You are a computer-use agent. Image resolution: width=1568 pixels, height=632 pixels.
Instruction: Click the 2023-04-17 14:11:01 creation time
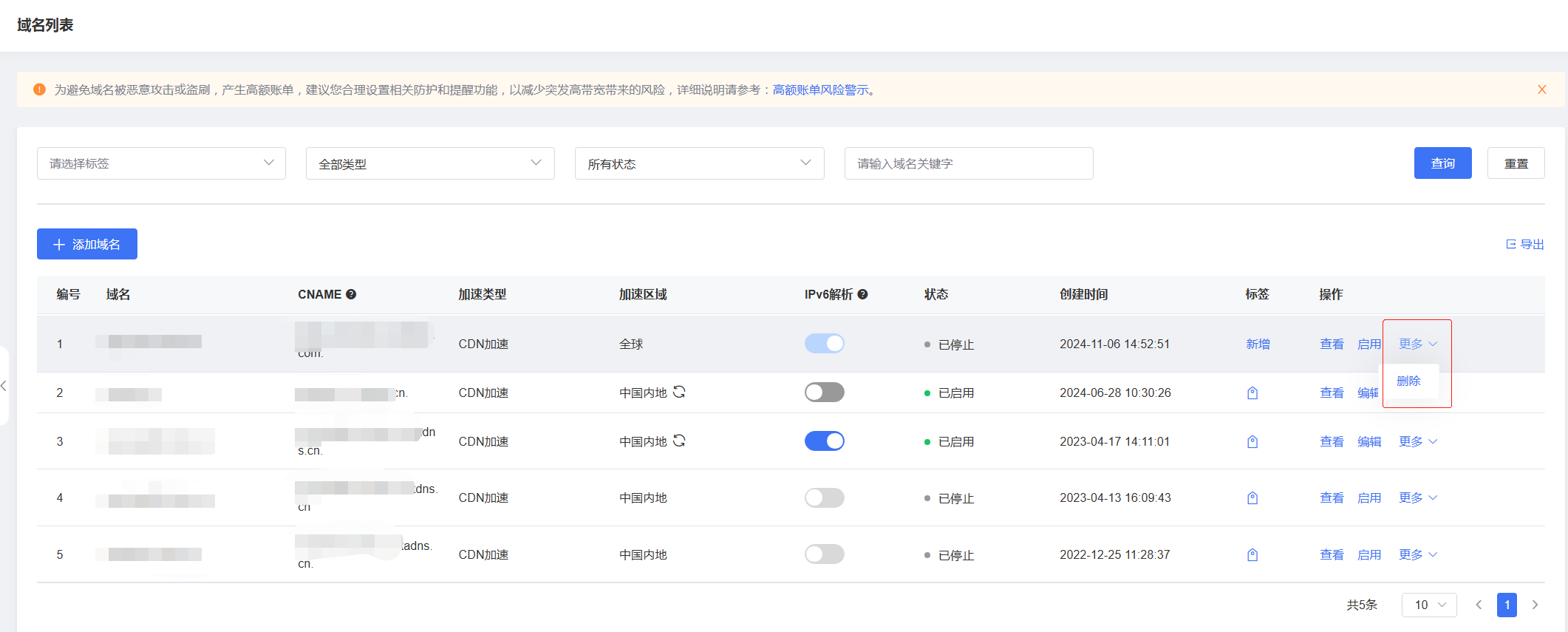pos(1114,441)
